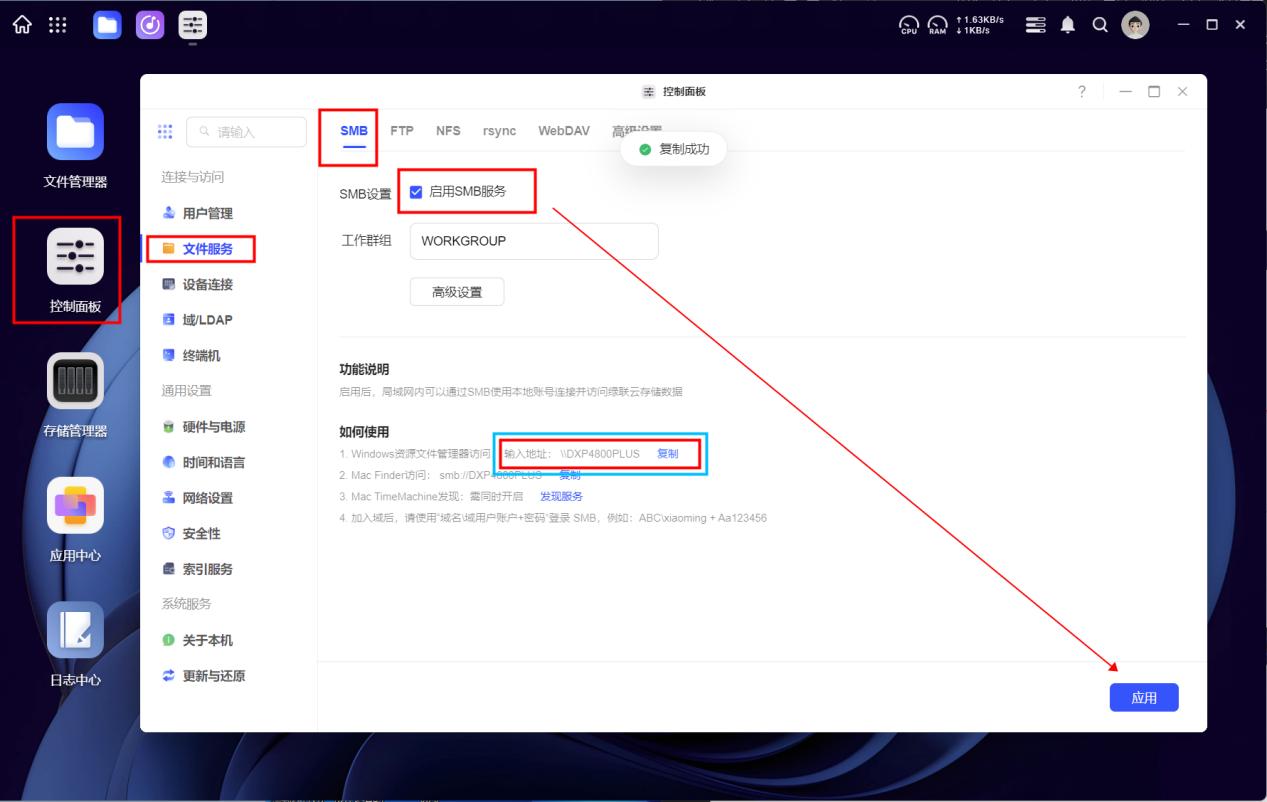Open the task manager list icon
1267x802 pixels.
coord(1037,25)
